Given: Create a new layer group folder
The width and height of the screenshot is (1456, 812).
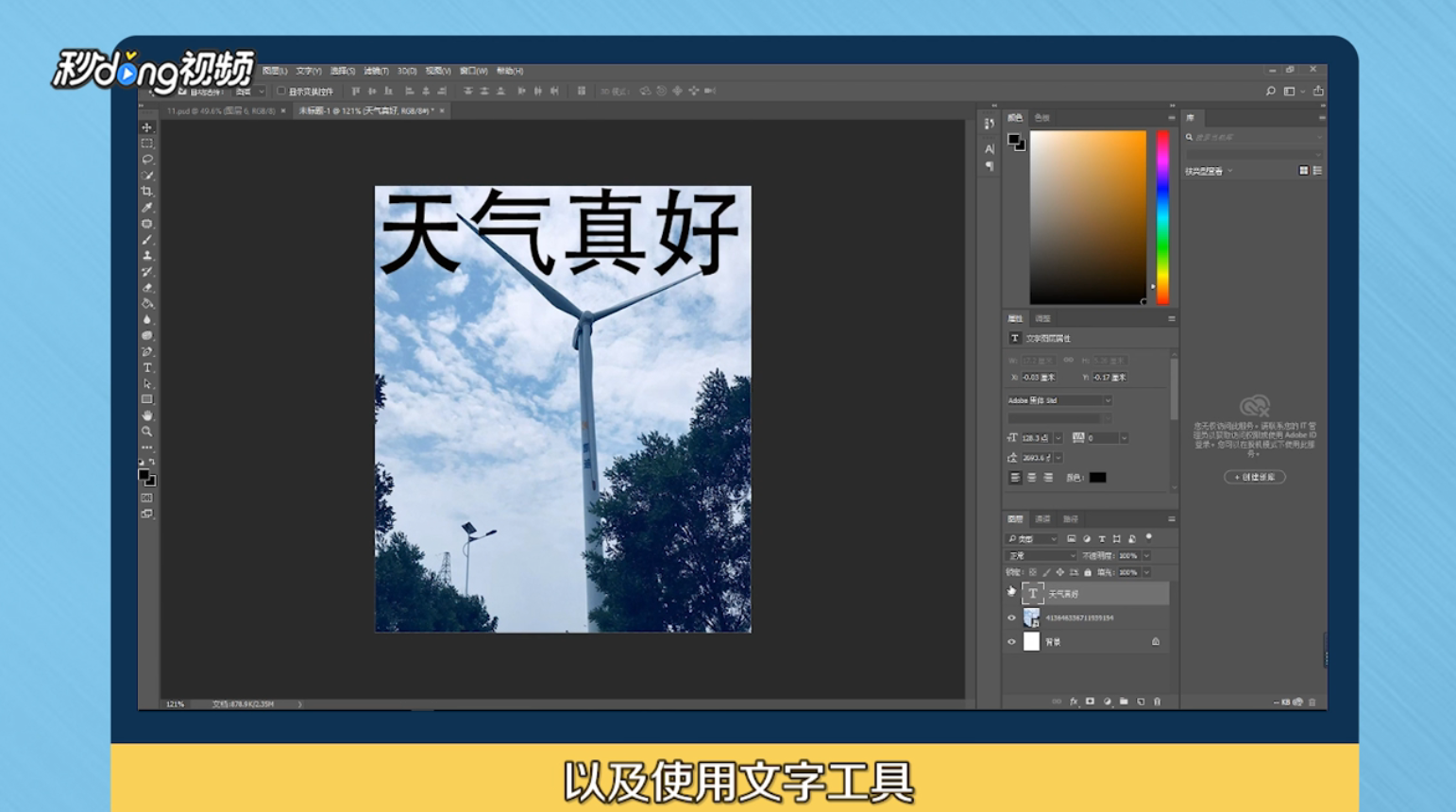Looking at the screenshot, I should click(1124, 702).
